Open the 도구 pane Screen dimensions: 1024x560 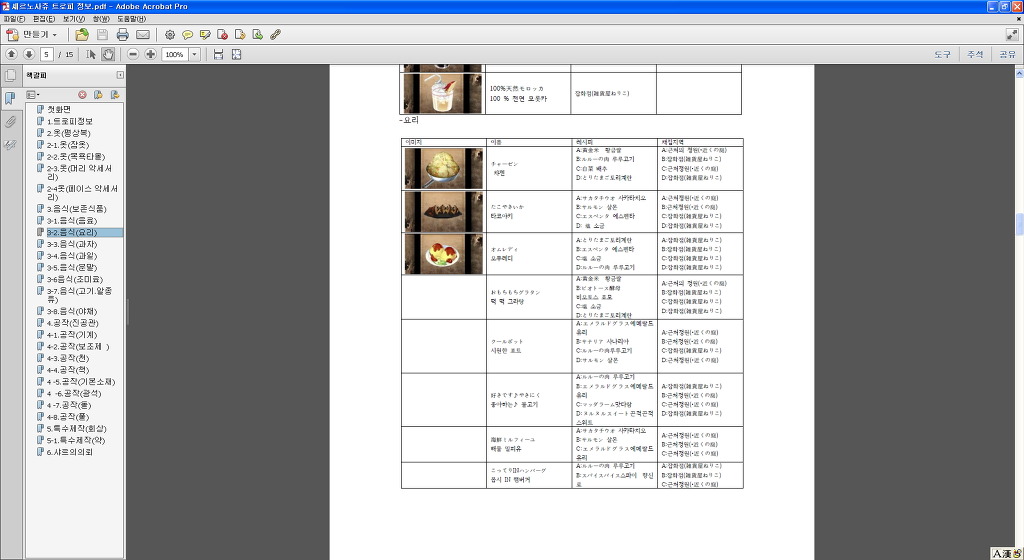(942, 54)
